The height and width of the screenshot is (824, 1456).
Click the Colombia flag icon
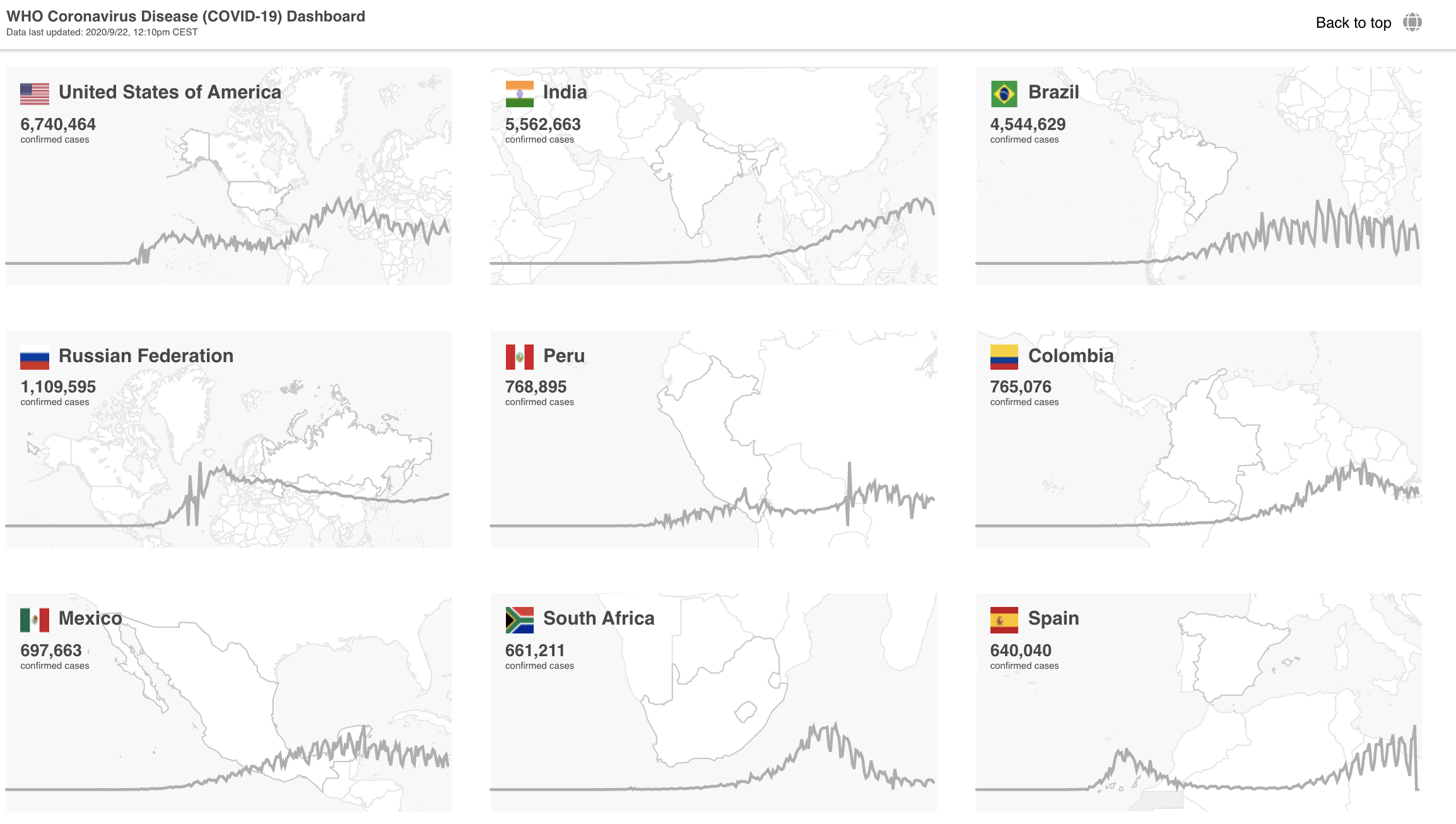pos(1004,356)
